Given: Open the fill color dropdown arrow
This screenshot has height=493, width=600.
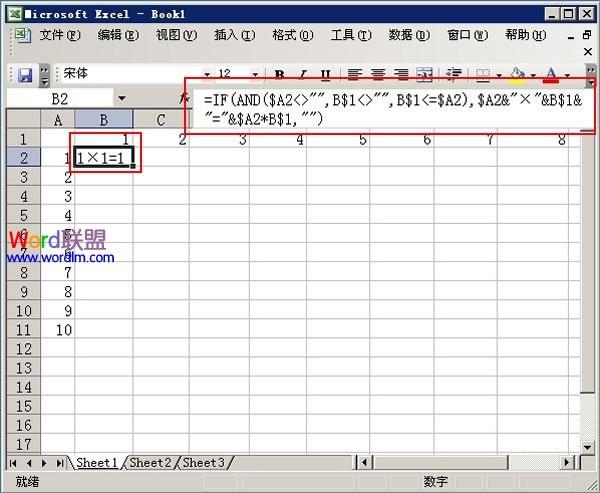Looking at the screenshot, I should pos(533,75).
